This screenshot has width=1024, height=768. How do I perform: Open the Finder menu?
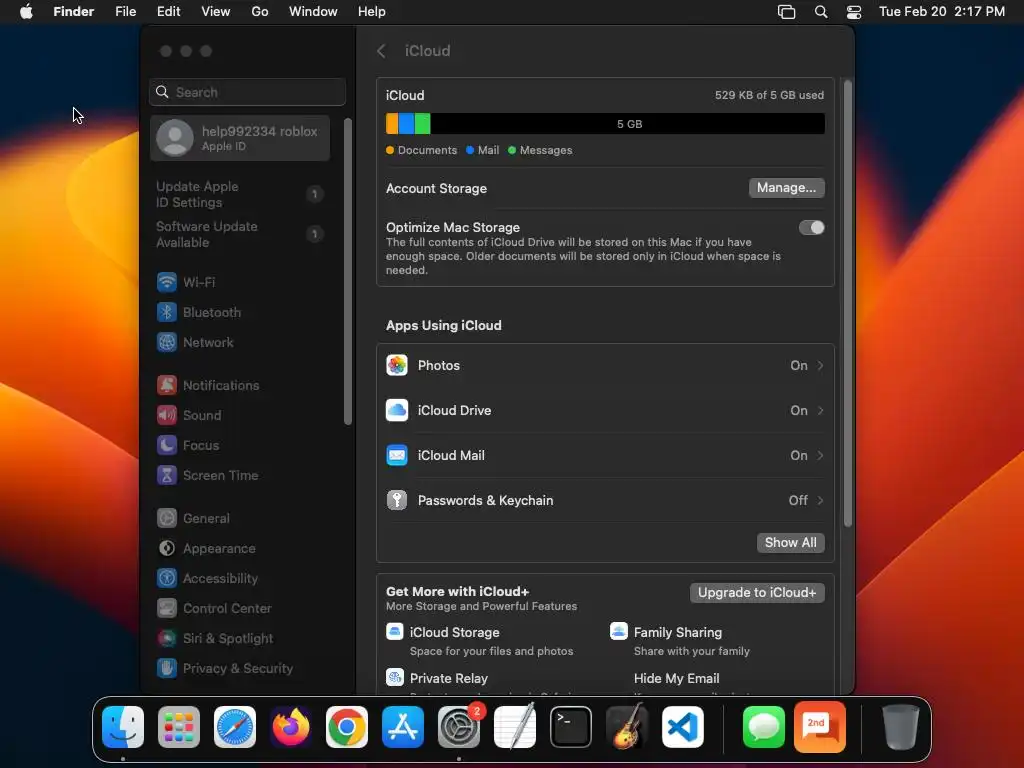74,12
